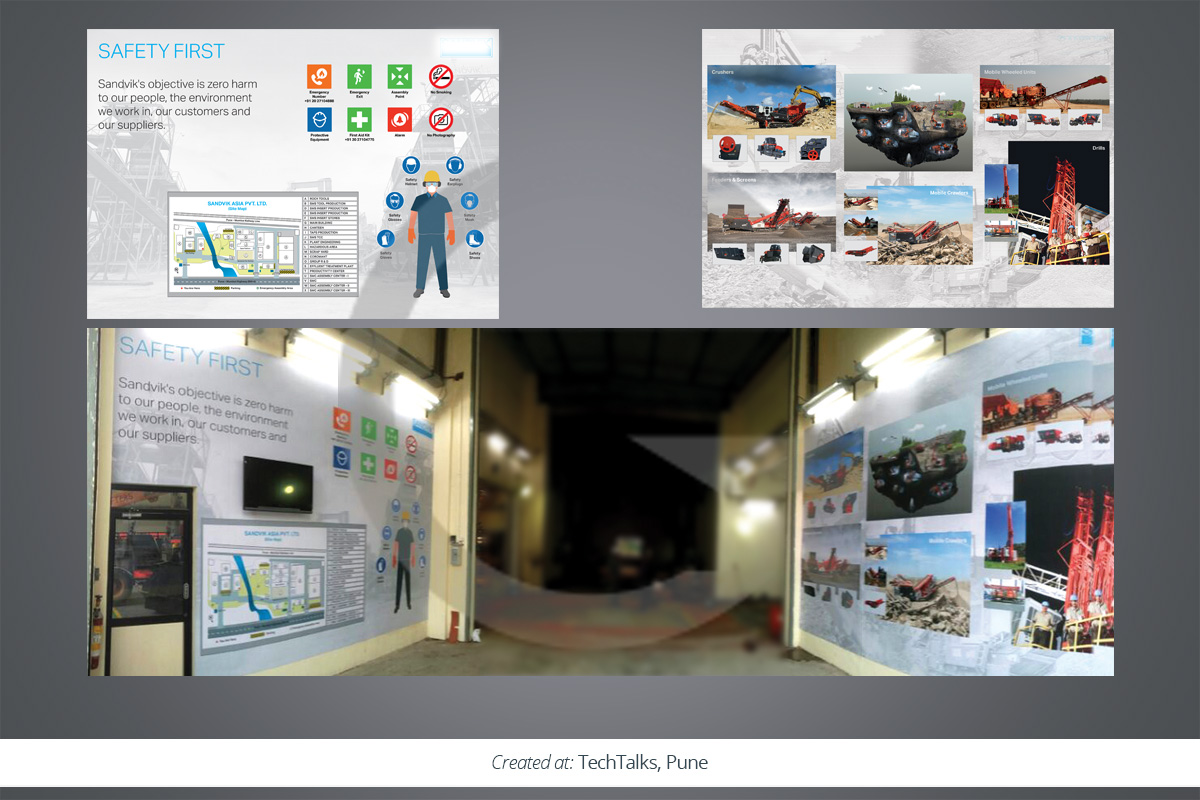
Task: Click the No Smoking prohibition sign in artwork
Action: coord(441,76)
